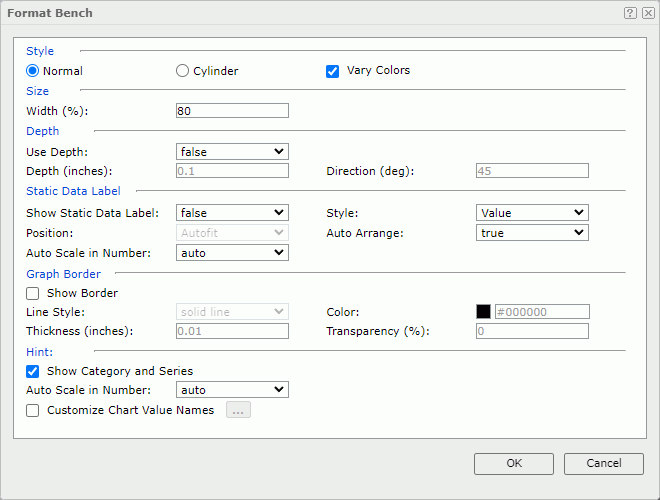This screenshot has width=660, height=500.
Task: Open Static Data Label Auto Scale dropdown
Action: pyautogui.click(x=232, y=253)
